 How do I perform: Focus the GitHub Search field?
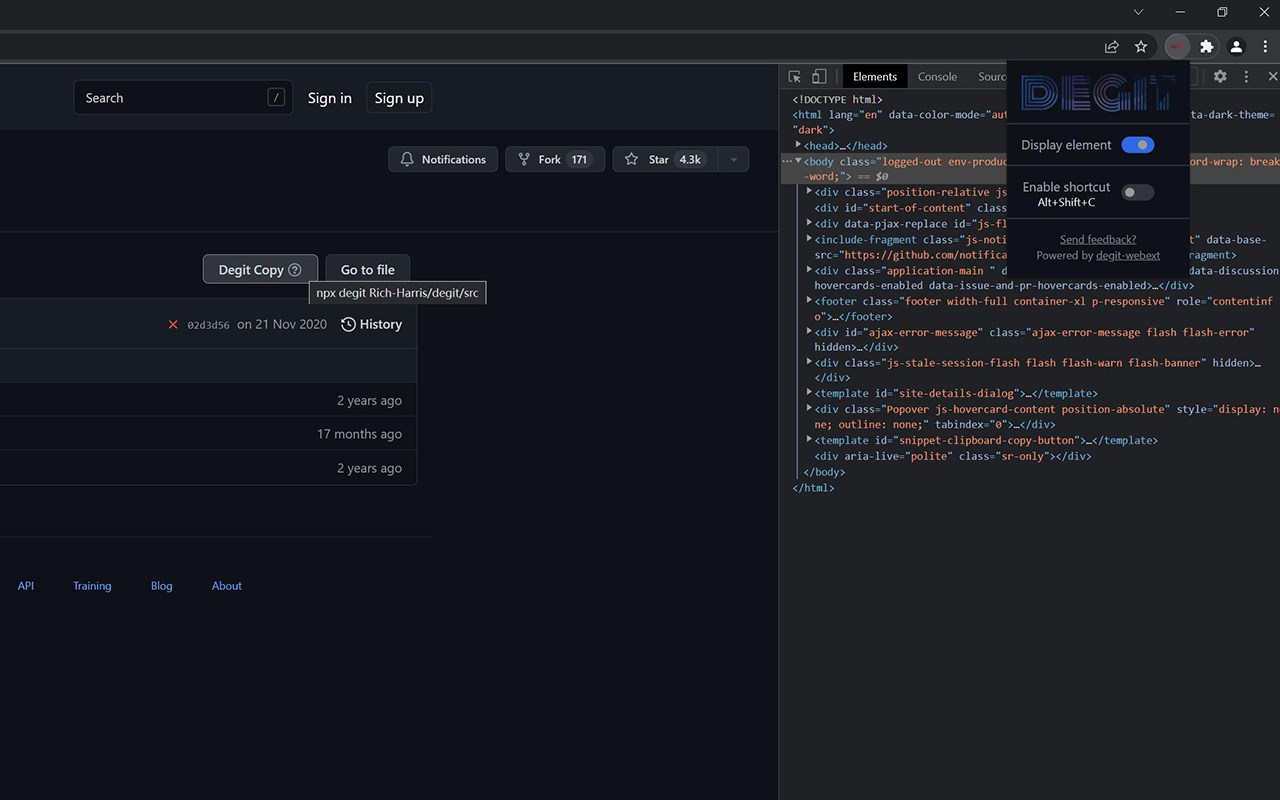tap(183, 97)
